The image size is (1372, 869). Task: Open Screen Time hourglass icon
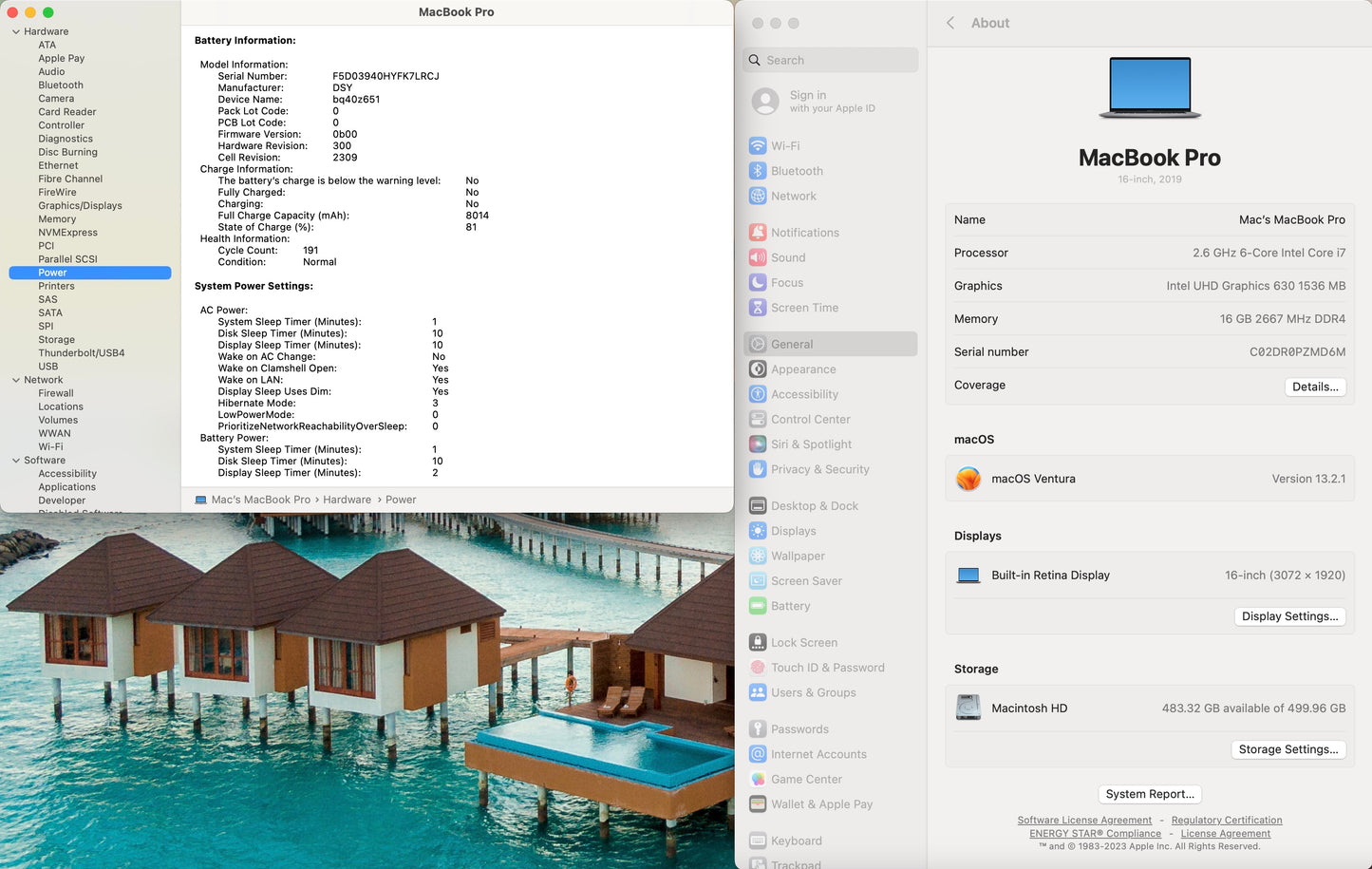click(x=757, y=308)
